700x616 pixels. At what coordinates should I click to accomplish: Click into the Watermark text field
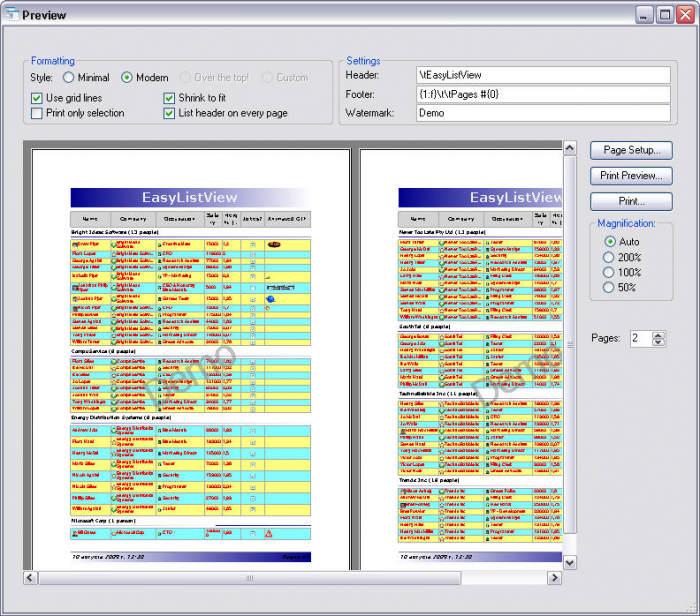(x=543, y=113)
